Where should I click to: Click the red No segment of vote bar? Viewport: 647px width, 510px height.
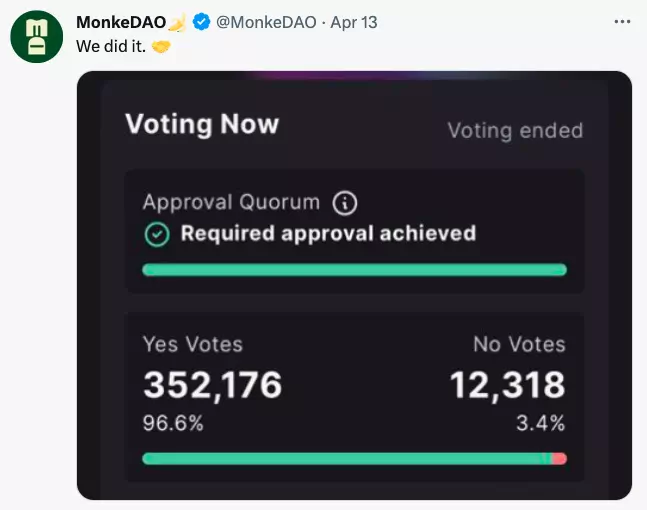pos(559,458)
